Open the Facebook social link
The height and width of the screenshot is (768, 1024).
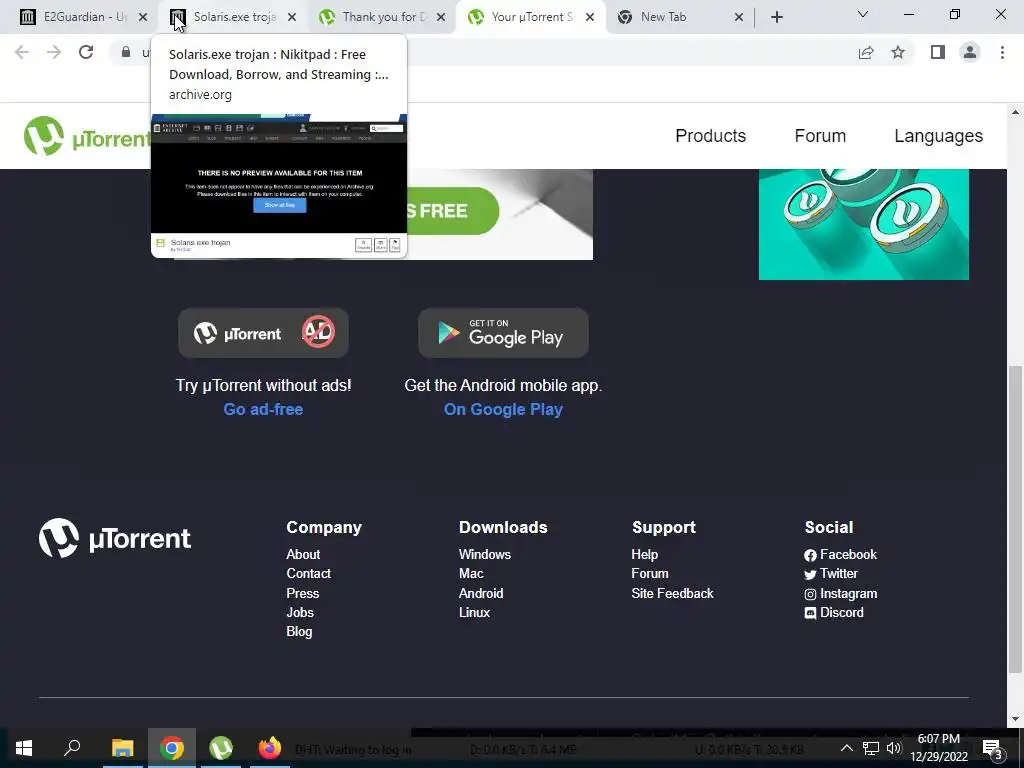click(x=840, y=554)
